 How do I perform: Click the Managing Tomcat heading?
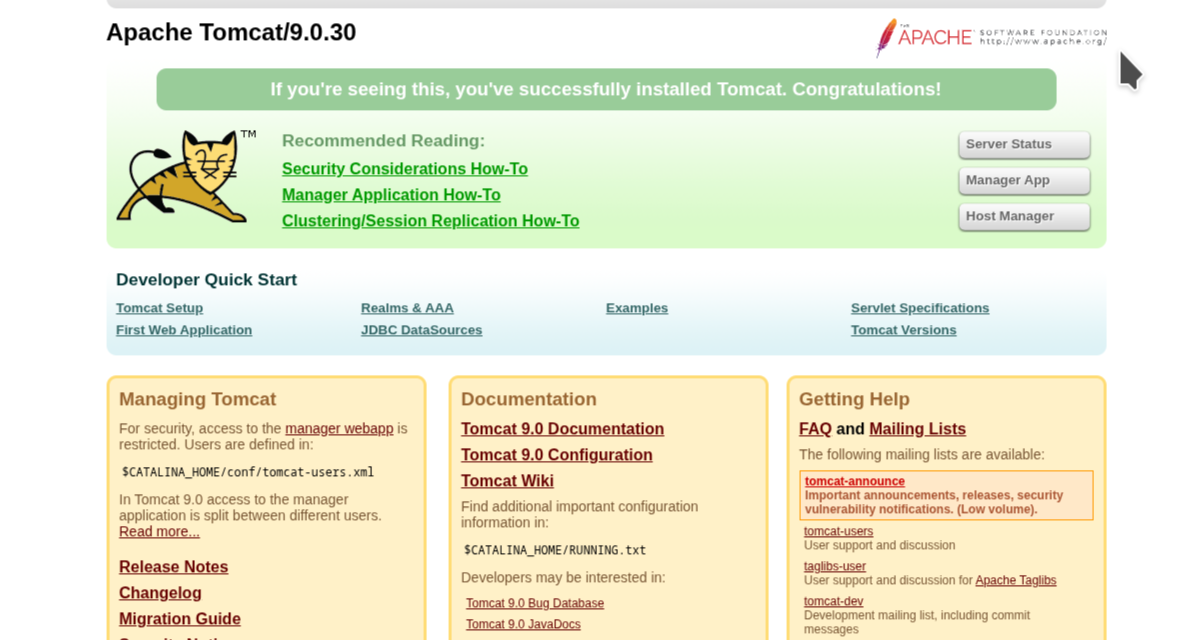point(198,399)
